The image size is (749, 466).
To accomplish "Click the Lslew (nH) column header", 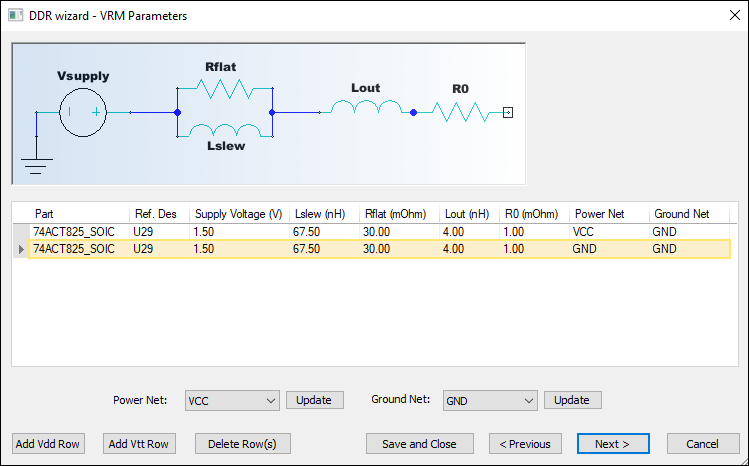I will 322,214.
